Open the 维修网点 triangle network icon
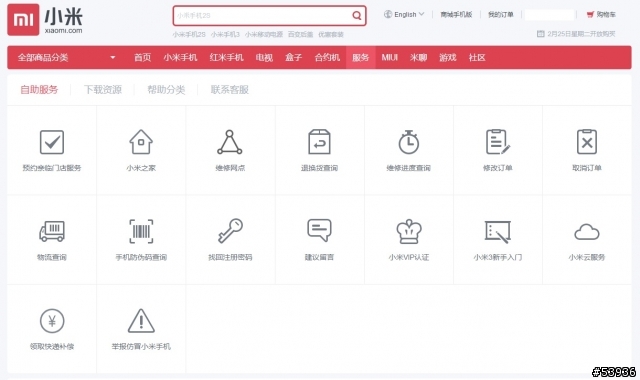Screen dimensions: 640x380 pos(230,142)
